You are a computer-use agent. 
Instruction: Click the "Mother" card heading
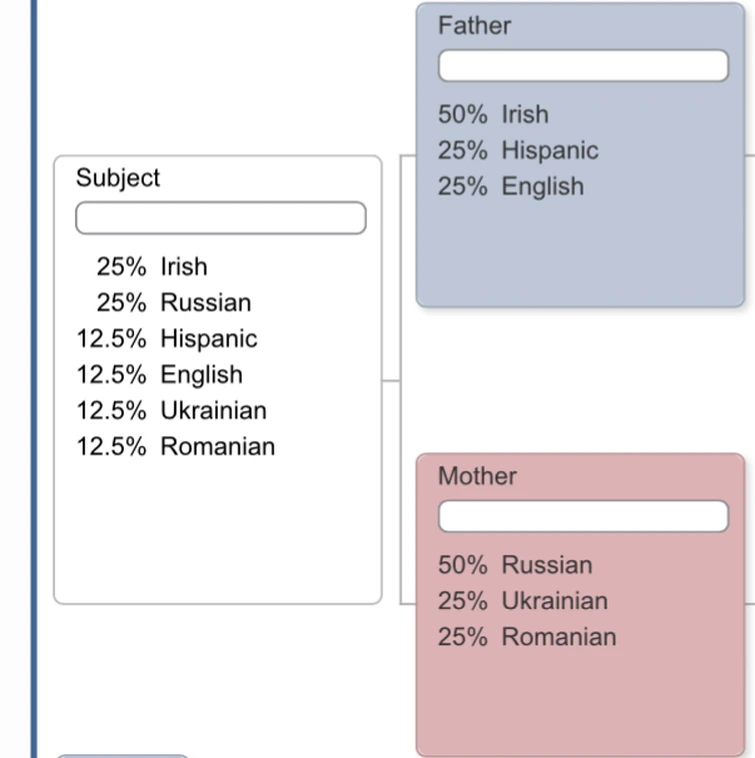477,476
